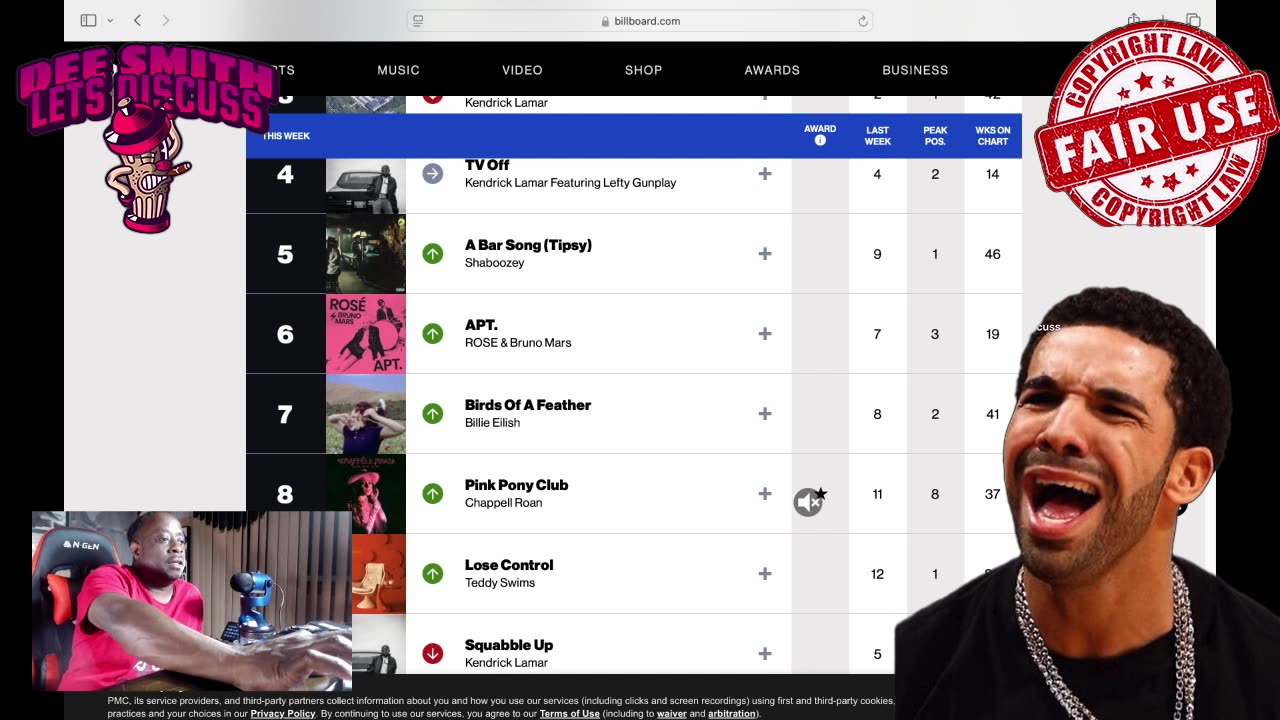Select artist Shaboozey
The height and width of the screenshot is (720, 1280).
tap(494, 263)
